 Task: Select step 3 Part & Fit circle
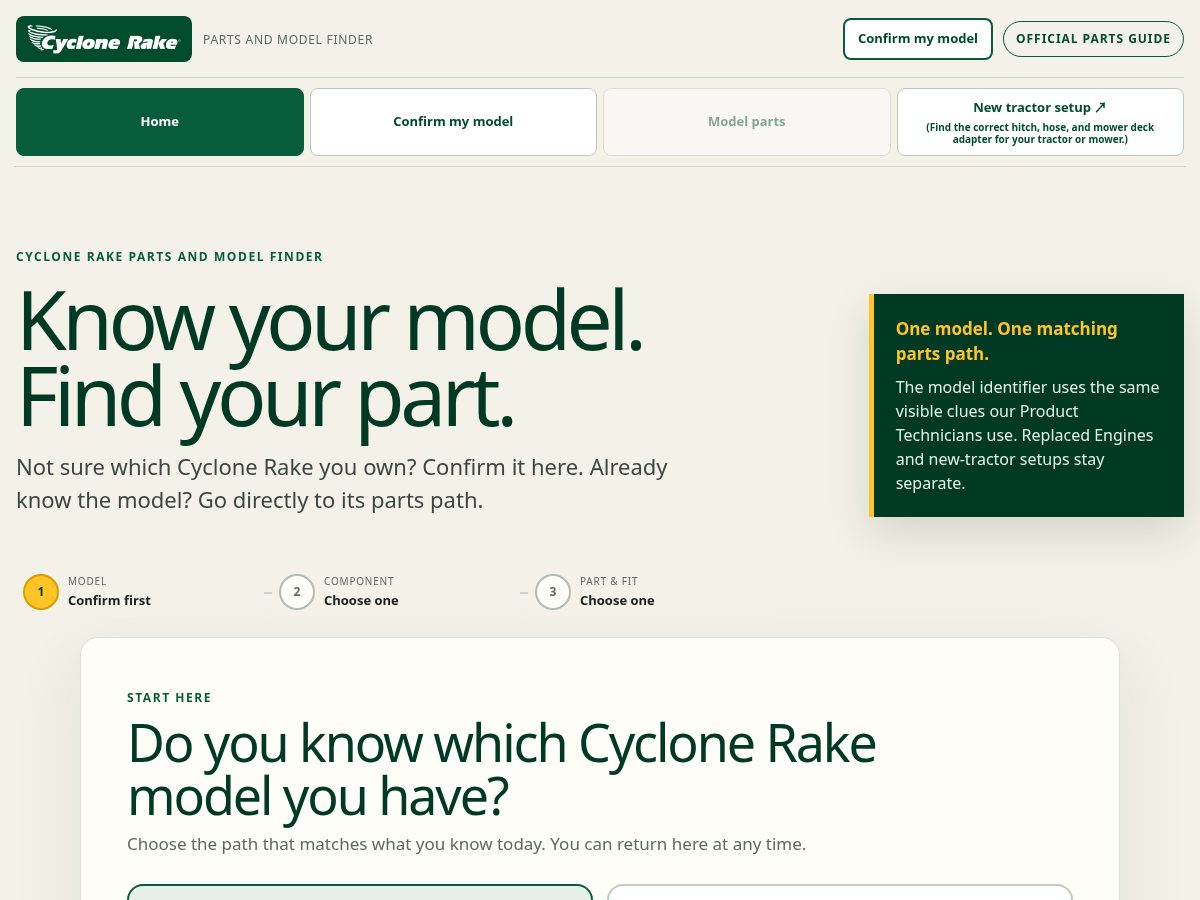(x=553, y=592)
